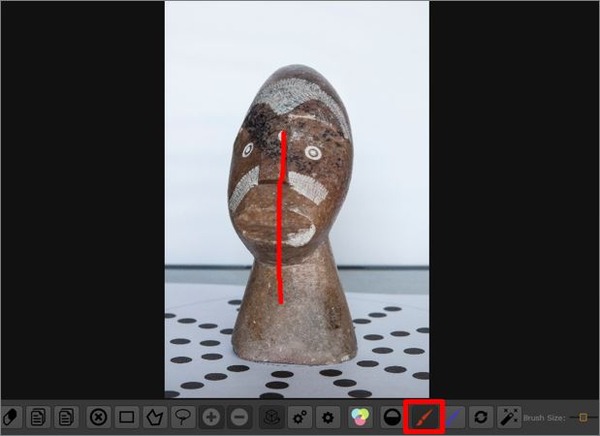Click the circled X clear selection icon
Image resolution: width=600 pixels, height=436 pixels.
coord(98,416)
